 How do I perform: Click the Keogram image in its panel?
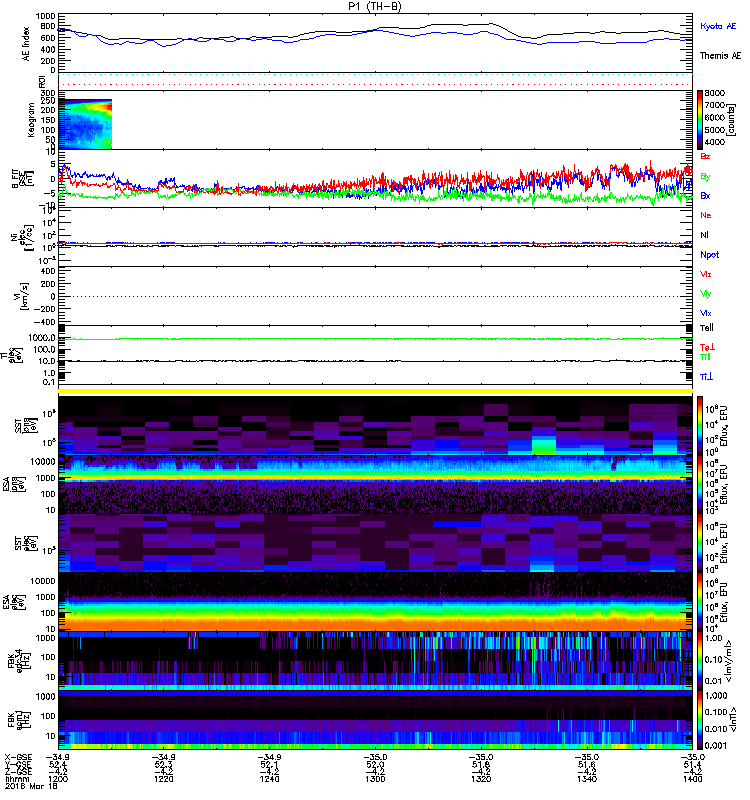[x=85, y=124]
